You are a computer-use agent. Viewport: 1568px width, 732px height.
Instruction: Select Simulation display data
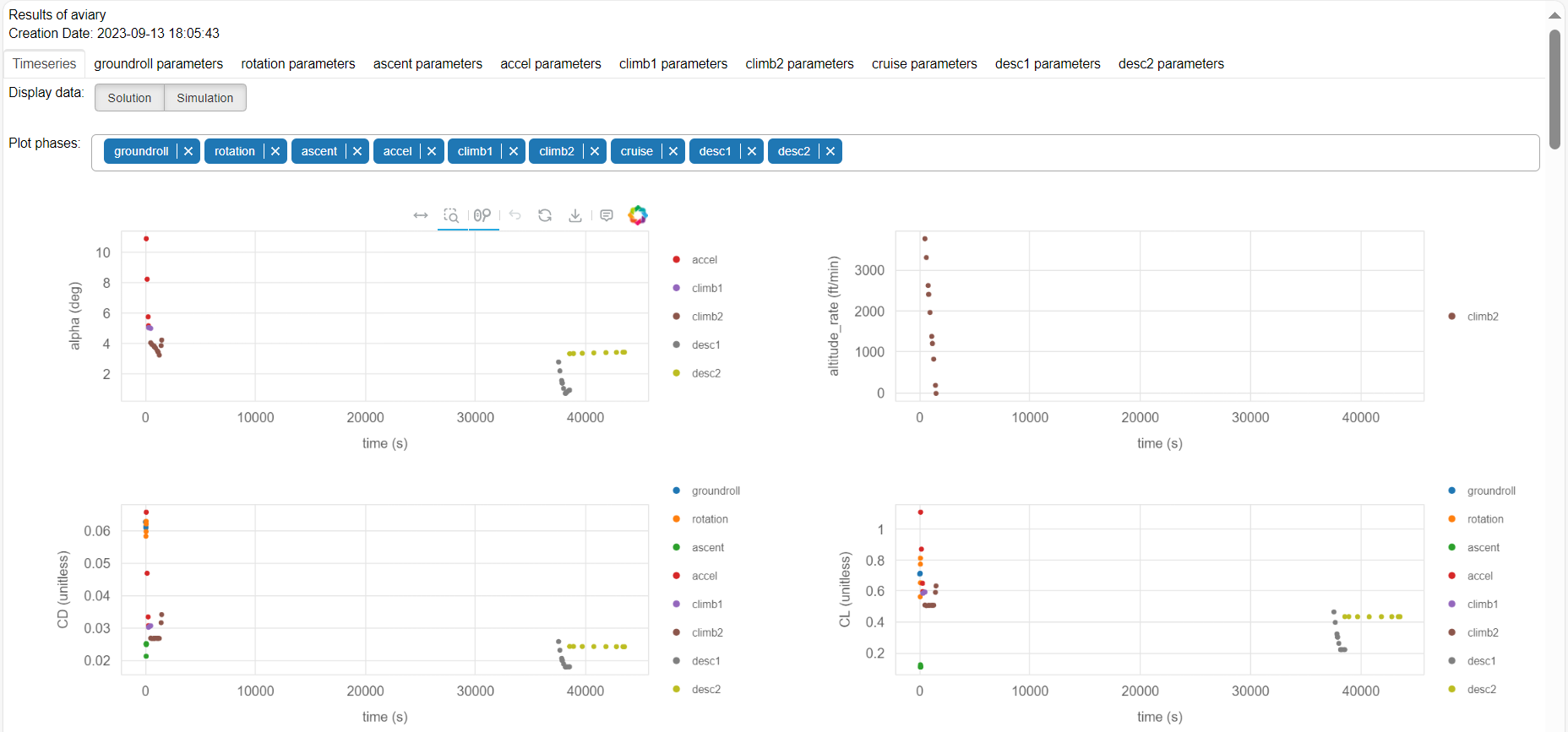[205, 98]
